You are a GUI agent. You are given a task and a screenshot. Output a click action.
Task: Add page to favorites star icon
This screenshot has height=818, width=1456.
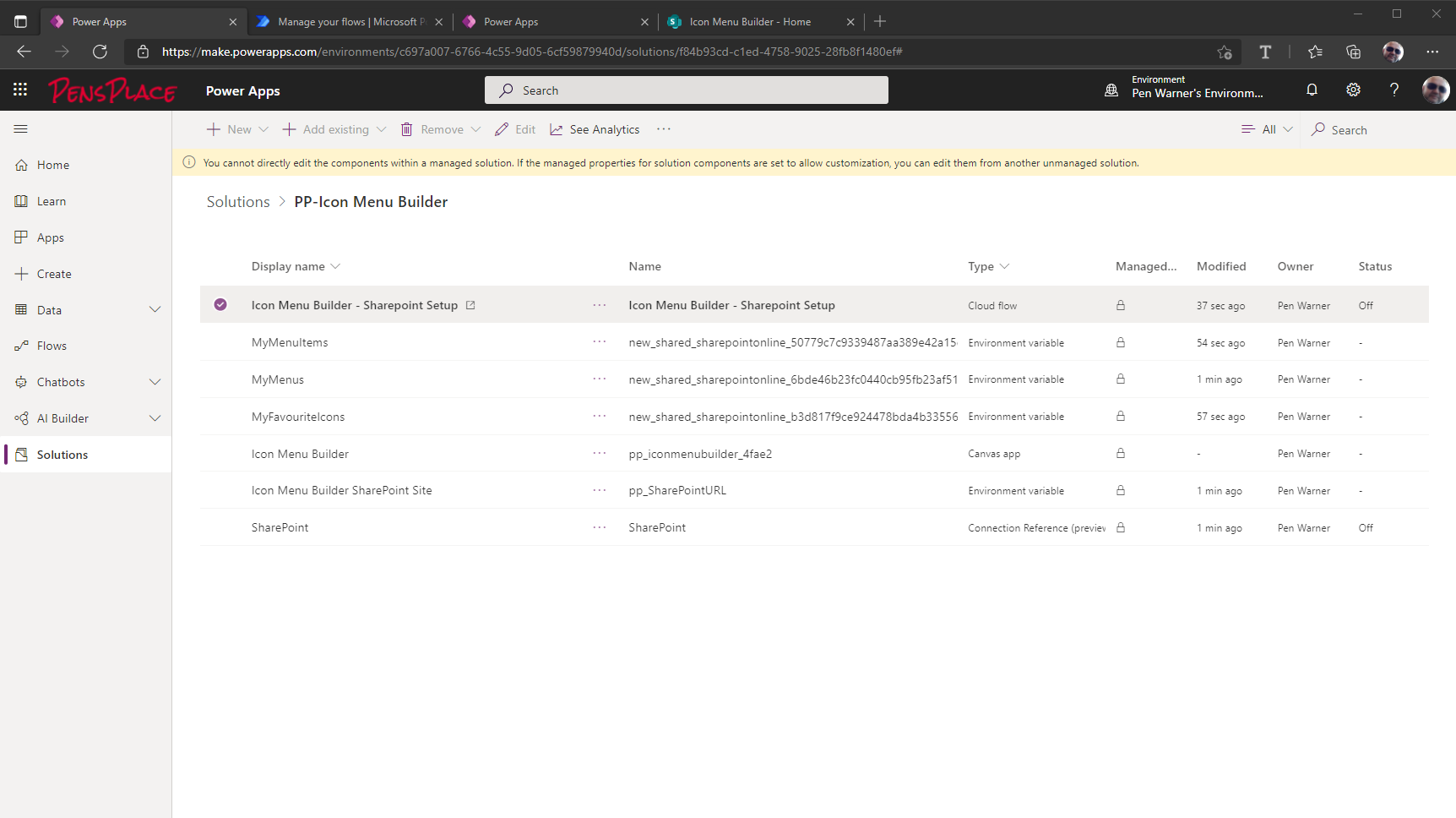coord(1225,52)
